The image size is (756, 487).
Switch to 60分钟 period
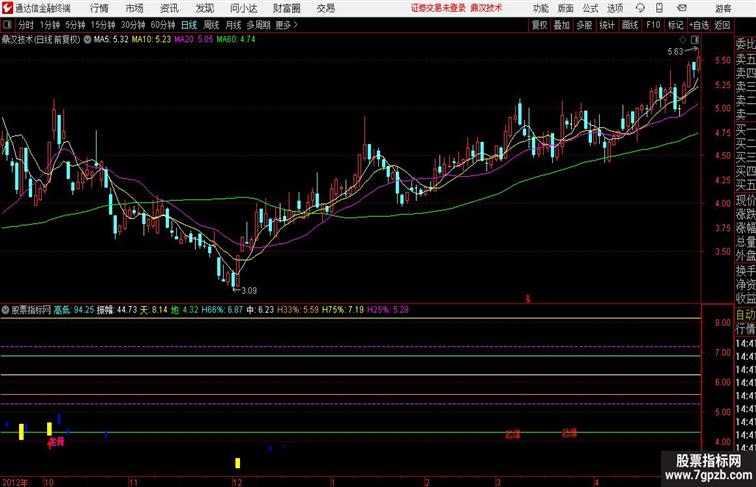pyautogui.click(x=163, y=25)
